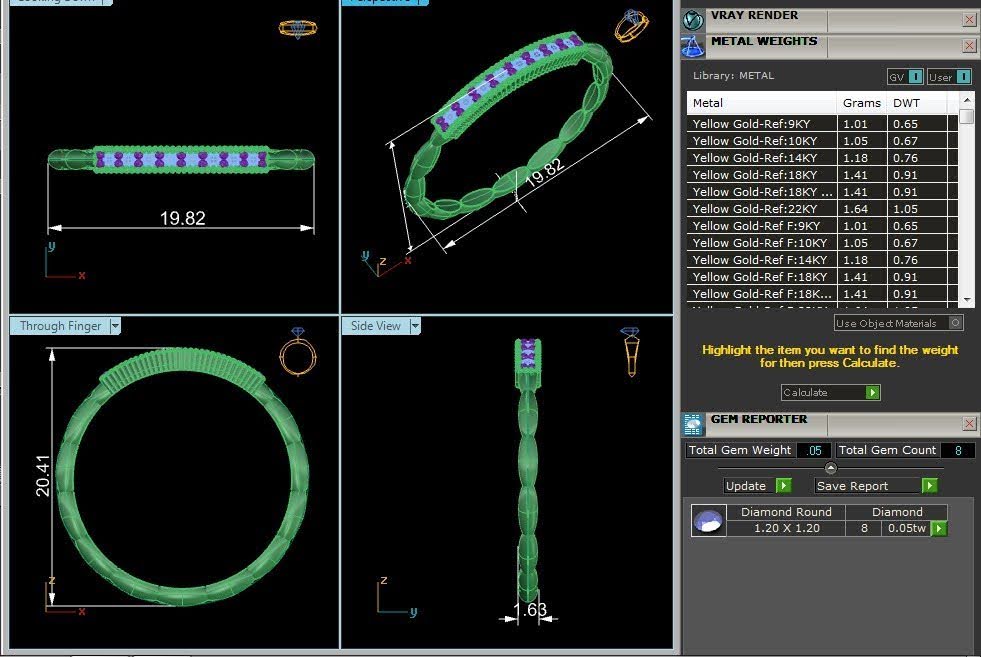Open the Side View viewport dropdown
This screenshot has height=657, width=981.
click(415, 326)
